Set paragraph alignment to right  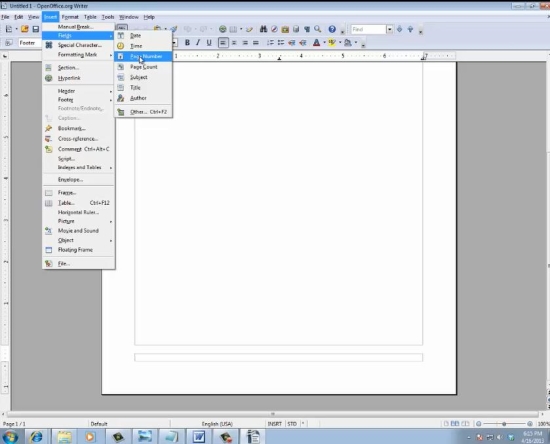245,43
